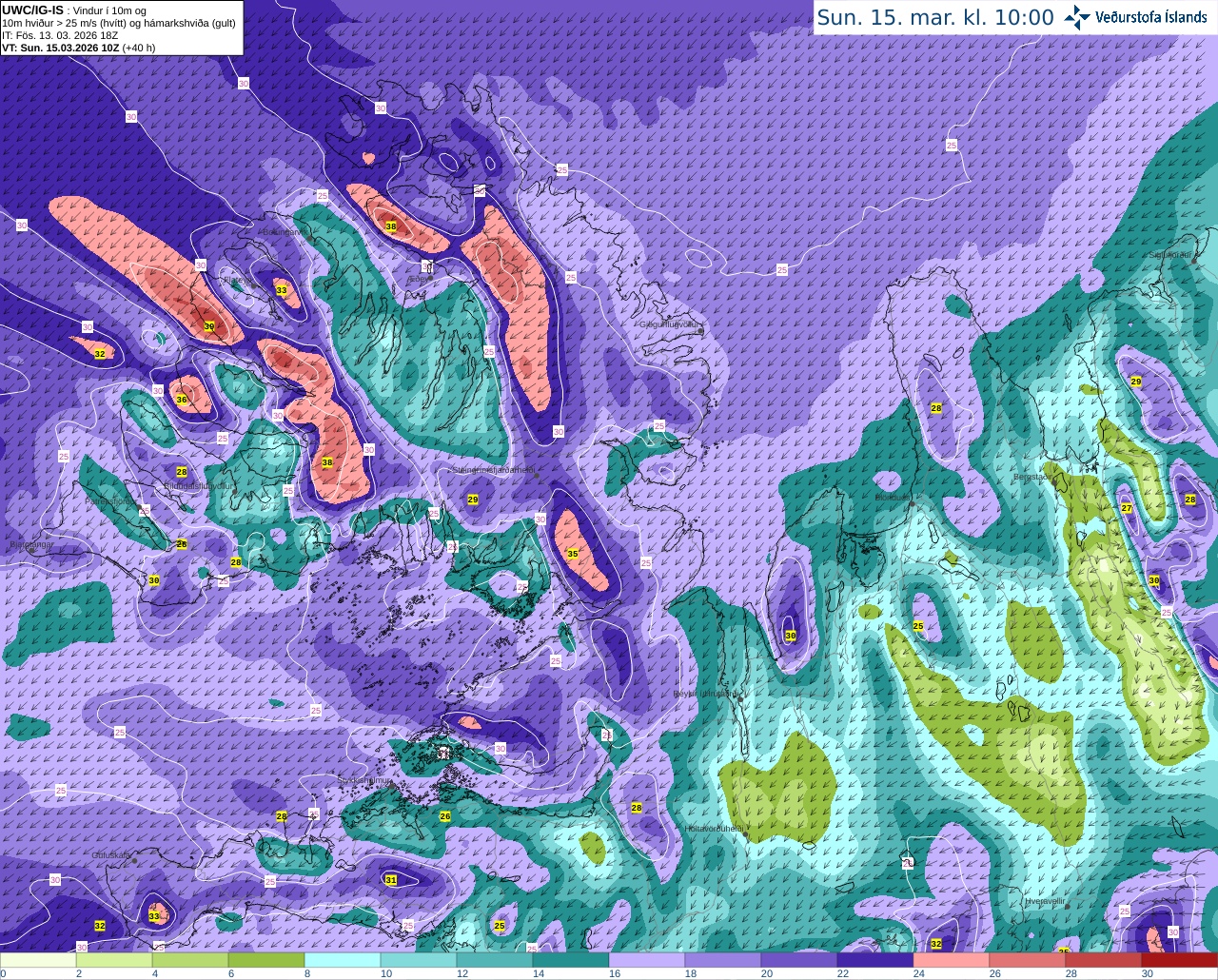Click the yellow 29 gust label near Siglufjörður

(x=1136, y=382)
